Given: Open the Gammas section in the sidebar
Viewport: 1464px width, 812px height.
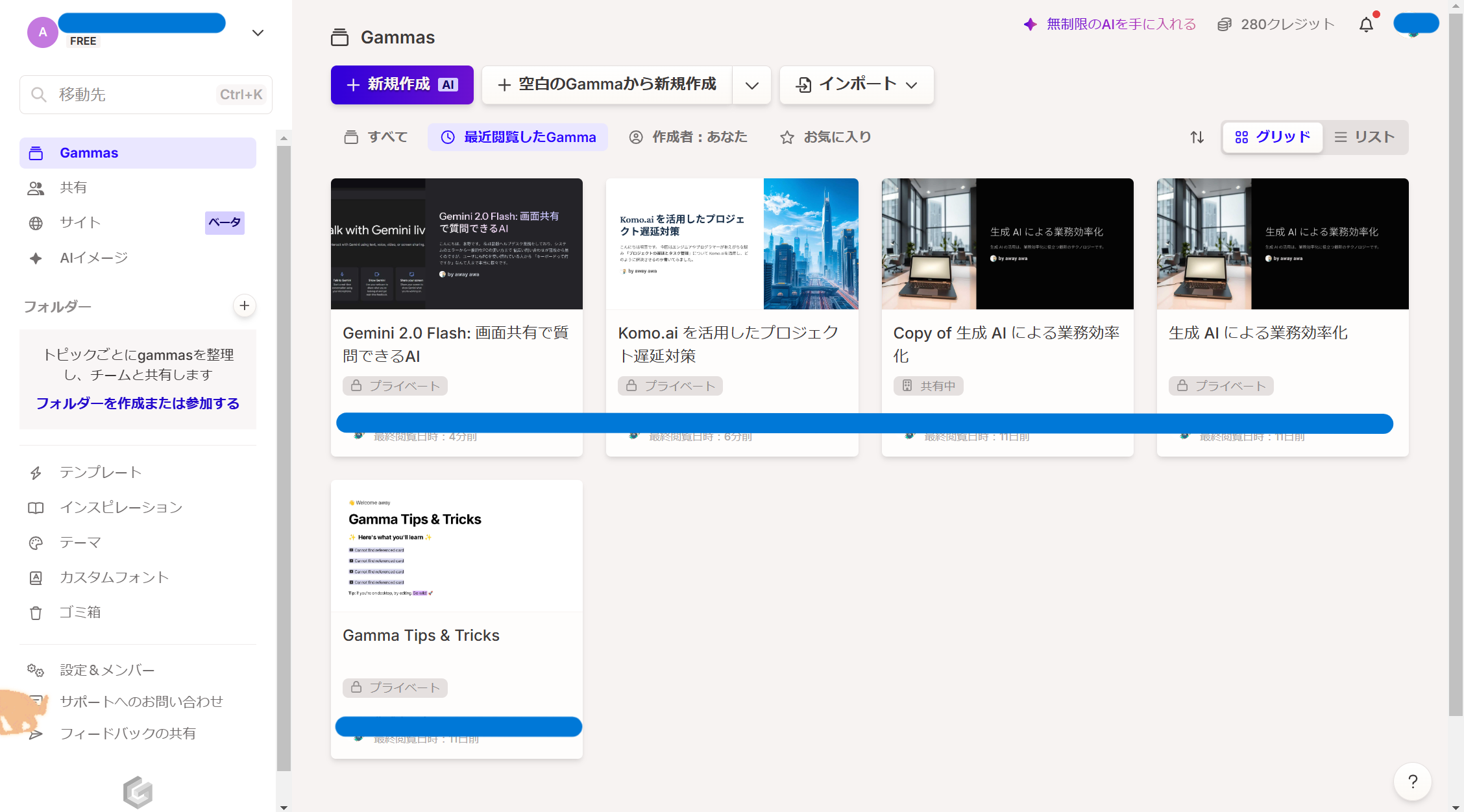Looking at the screenshot, I should [x=89, y=152].
